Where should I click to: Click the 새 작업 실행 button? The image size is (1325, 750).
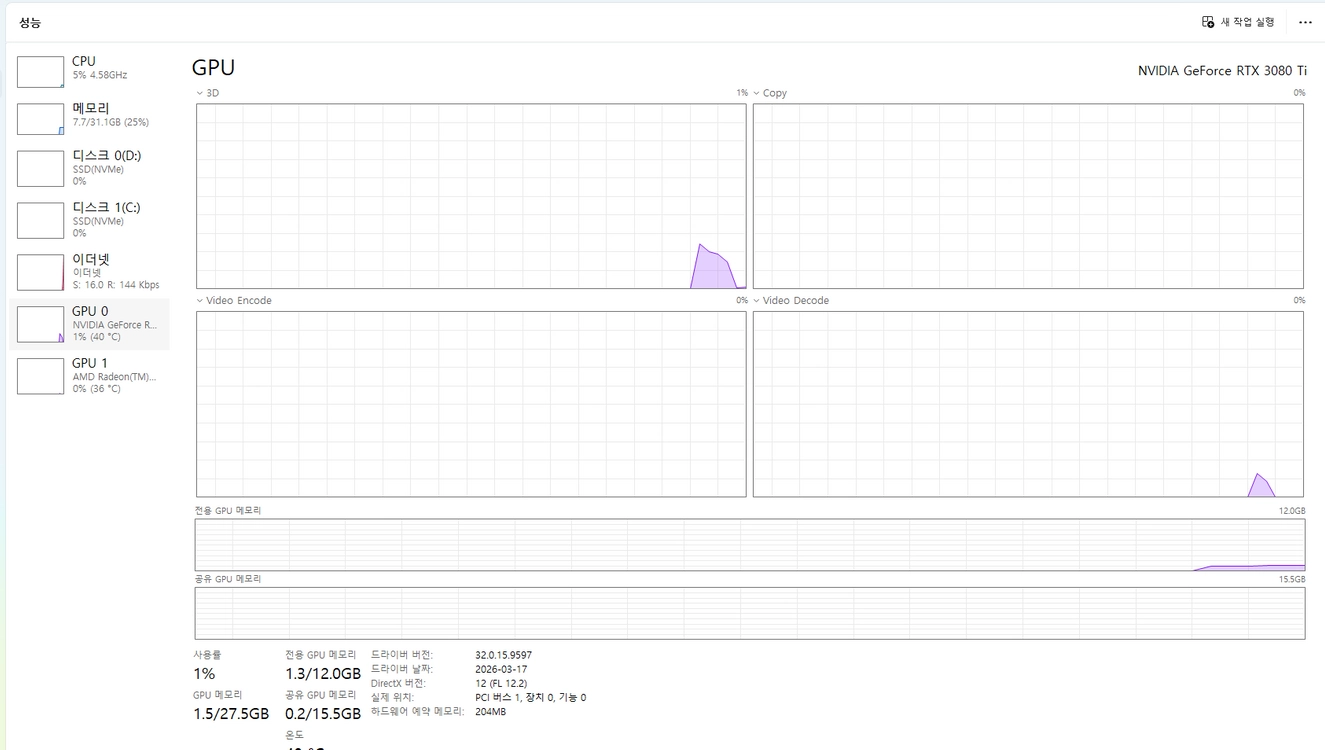tap(1238, 22)
